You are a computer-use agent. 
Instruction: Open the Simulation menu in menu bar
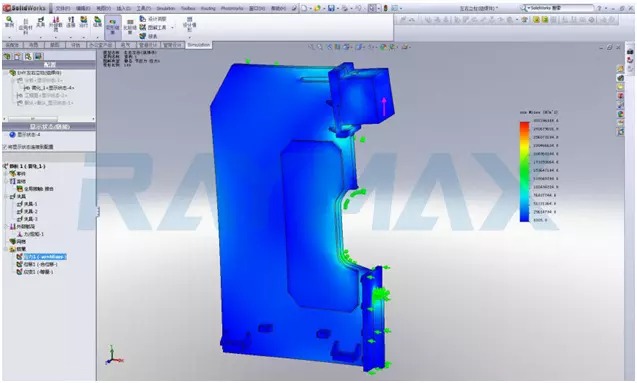(x=166, y=8)
